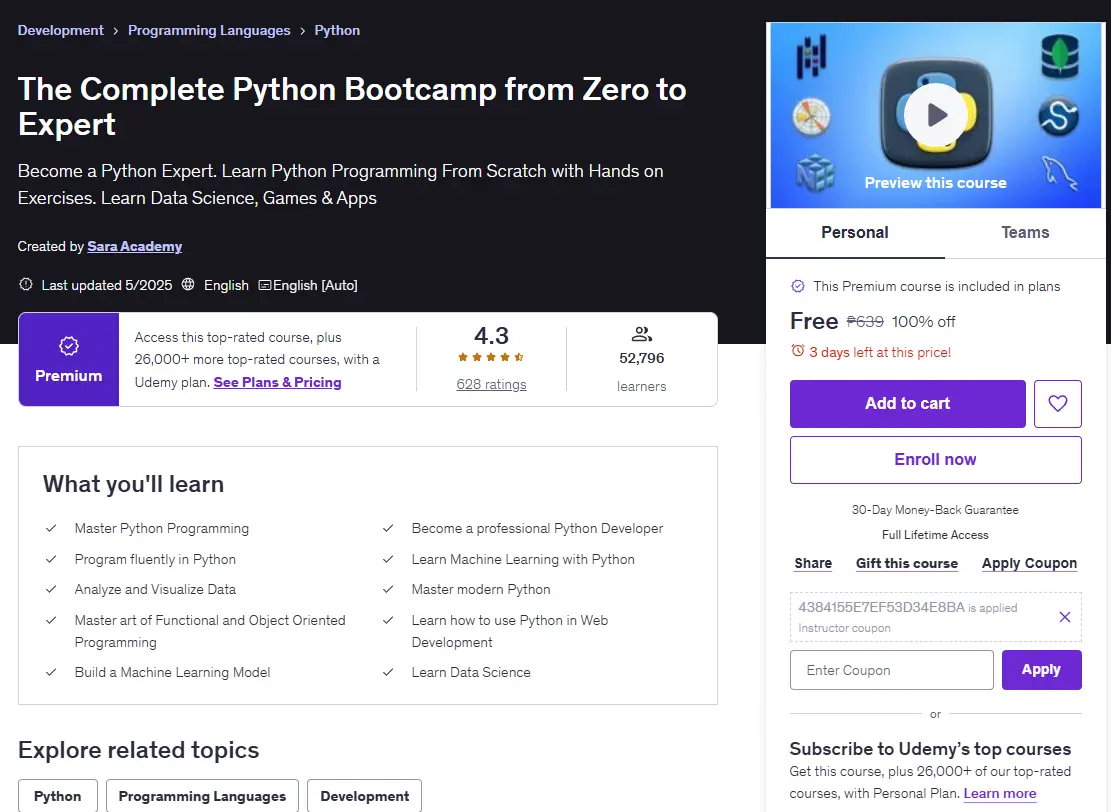1111x812 pixels.
Task: Click the Premium course included check icon
Action: point(798,286)
